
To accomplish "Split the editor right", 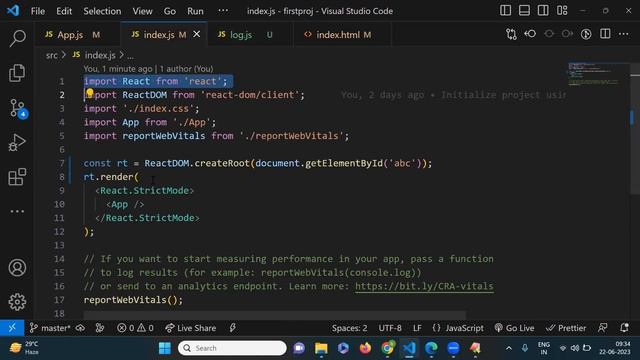I will [605, 34].
